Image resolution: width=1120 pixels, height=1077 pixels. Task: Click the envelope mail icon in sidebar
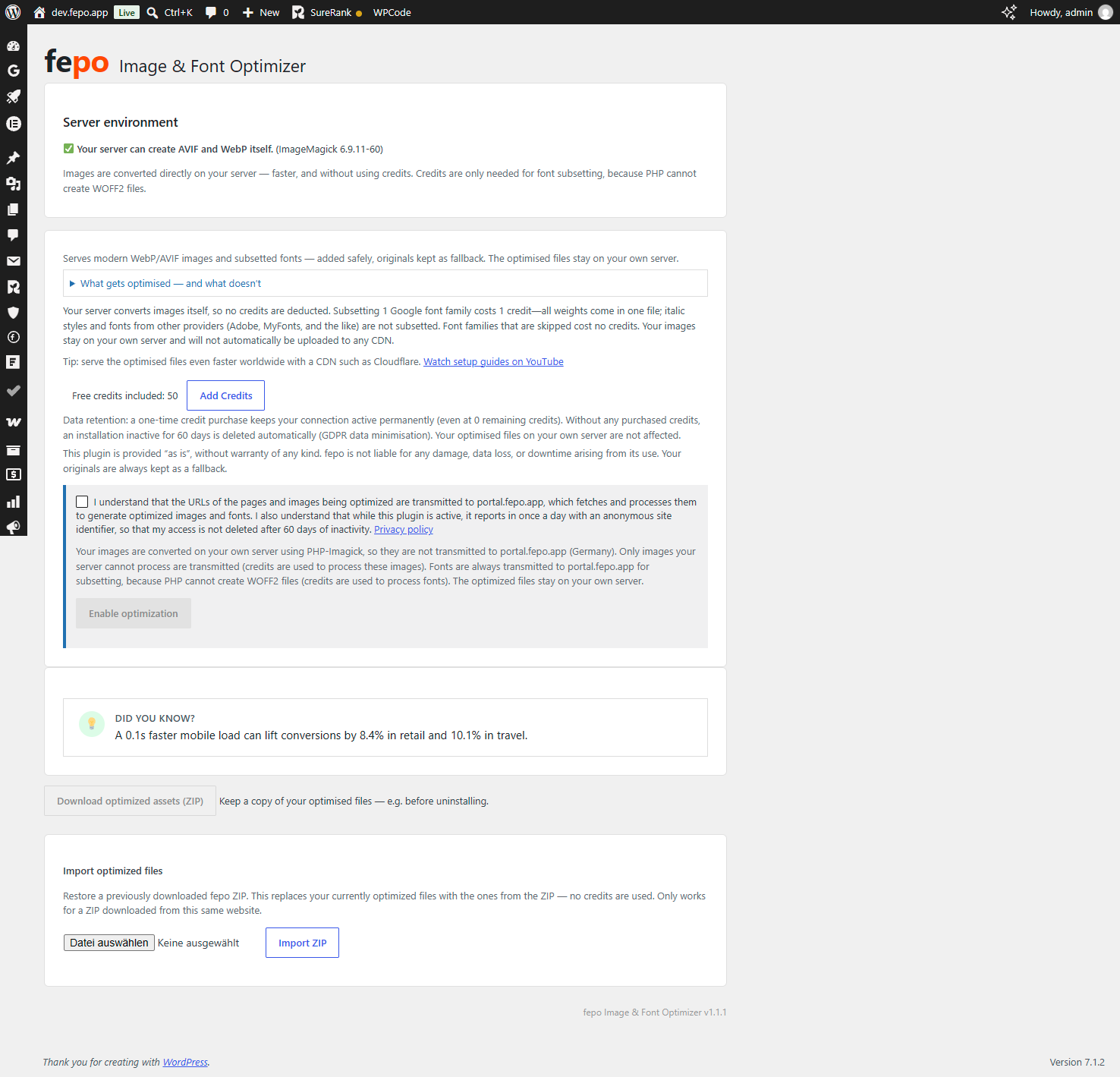[x=13, y=261]
